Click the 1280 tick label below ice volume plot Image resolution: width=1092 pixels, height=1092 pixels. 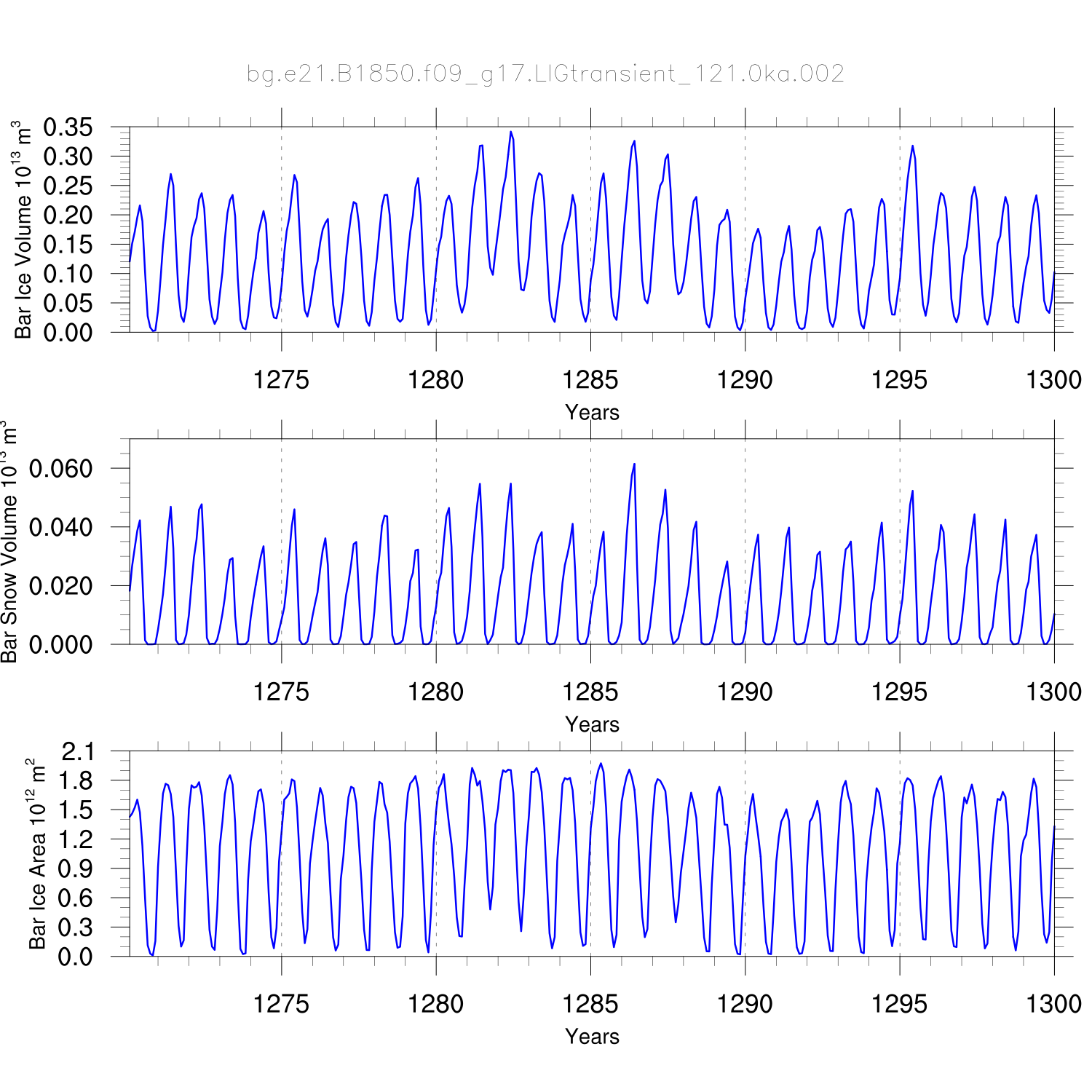(435, 379)
